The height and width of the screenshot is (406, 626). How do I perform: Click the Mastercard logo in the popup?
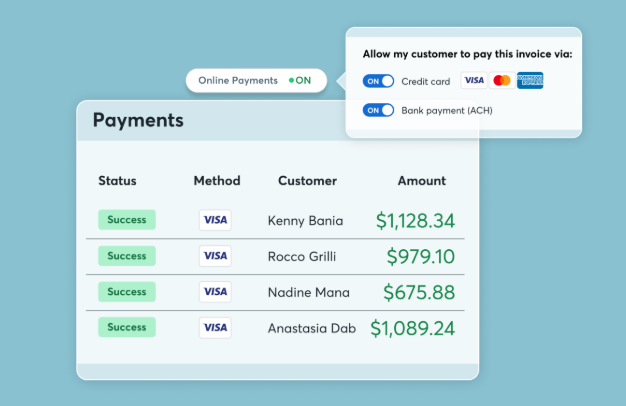point(502,81)
